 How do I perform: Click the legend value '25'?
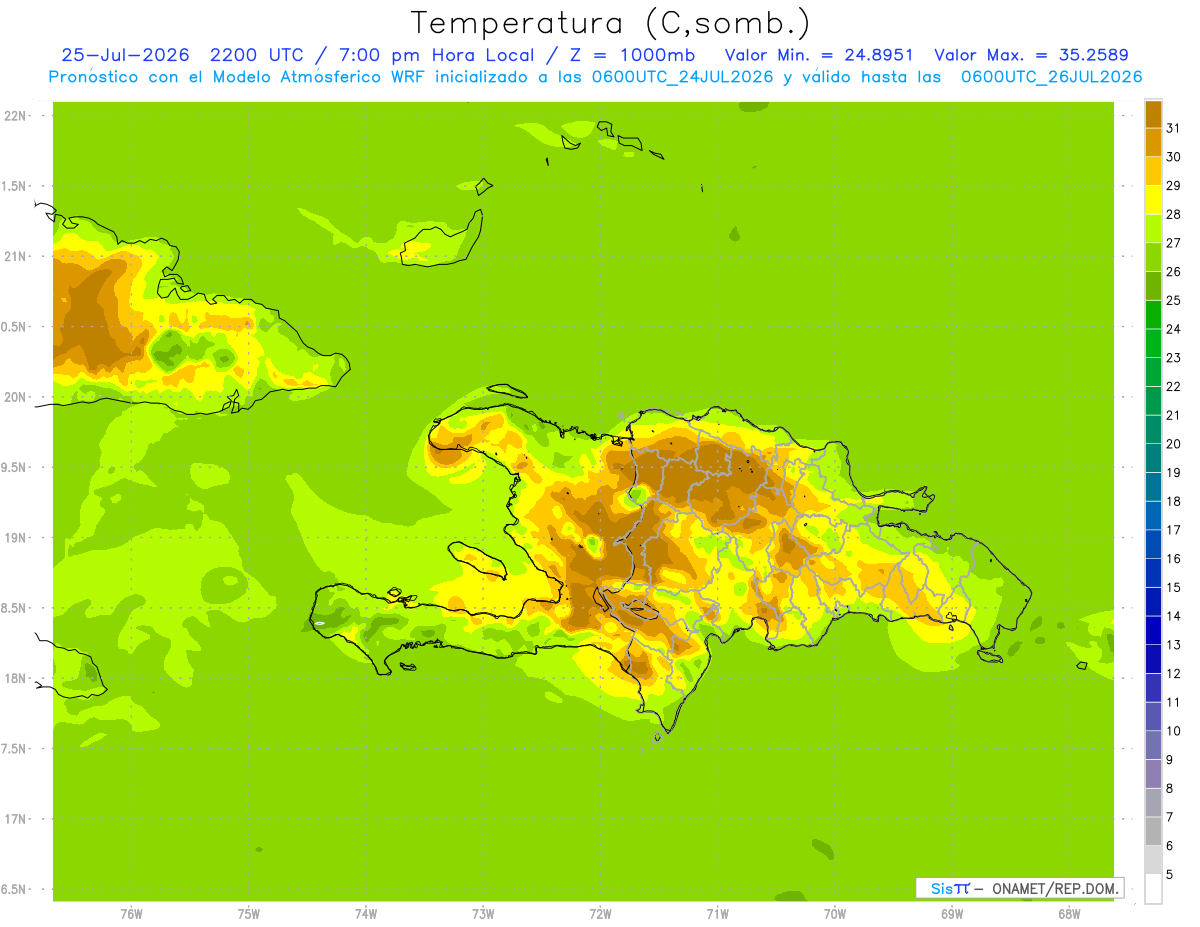coord(1173,300)
